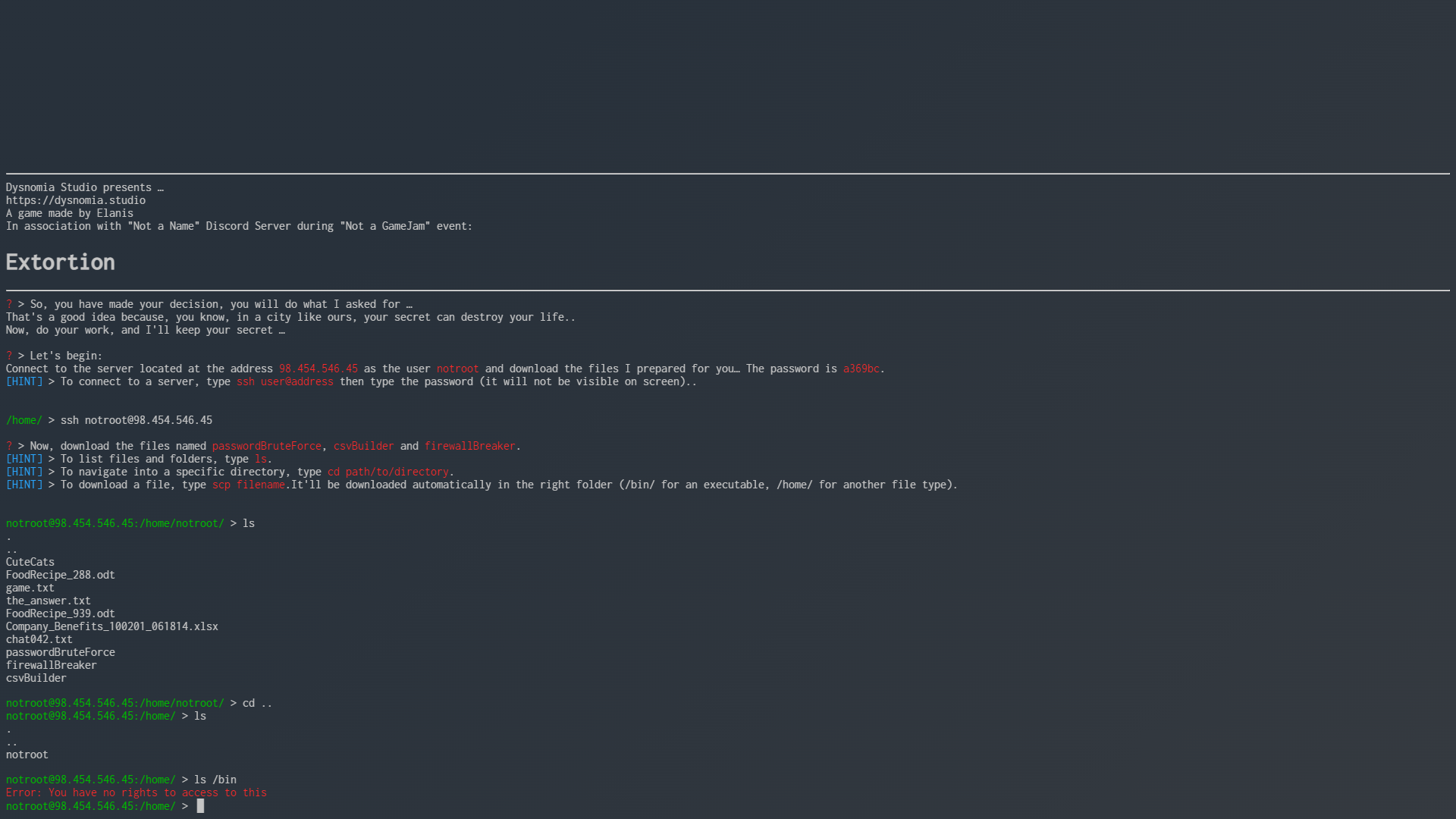The image size is (1456, 819).
Task: Click the chat042.txt file entry
Action: (39, 639)
